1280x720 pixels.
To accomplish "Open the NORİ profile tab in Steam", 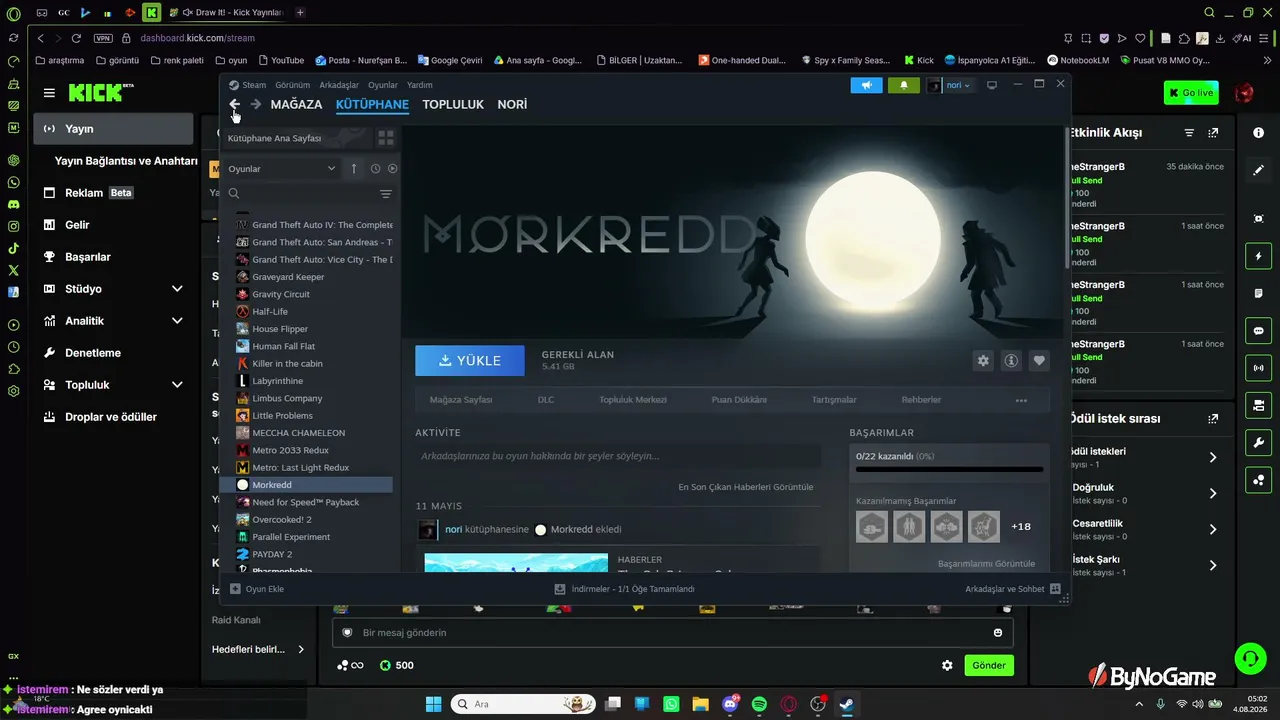I will [512, 104].
